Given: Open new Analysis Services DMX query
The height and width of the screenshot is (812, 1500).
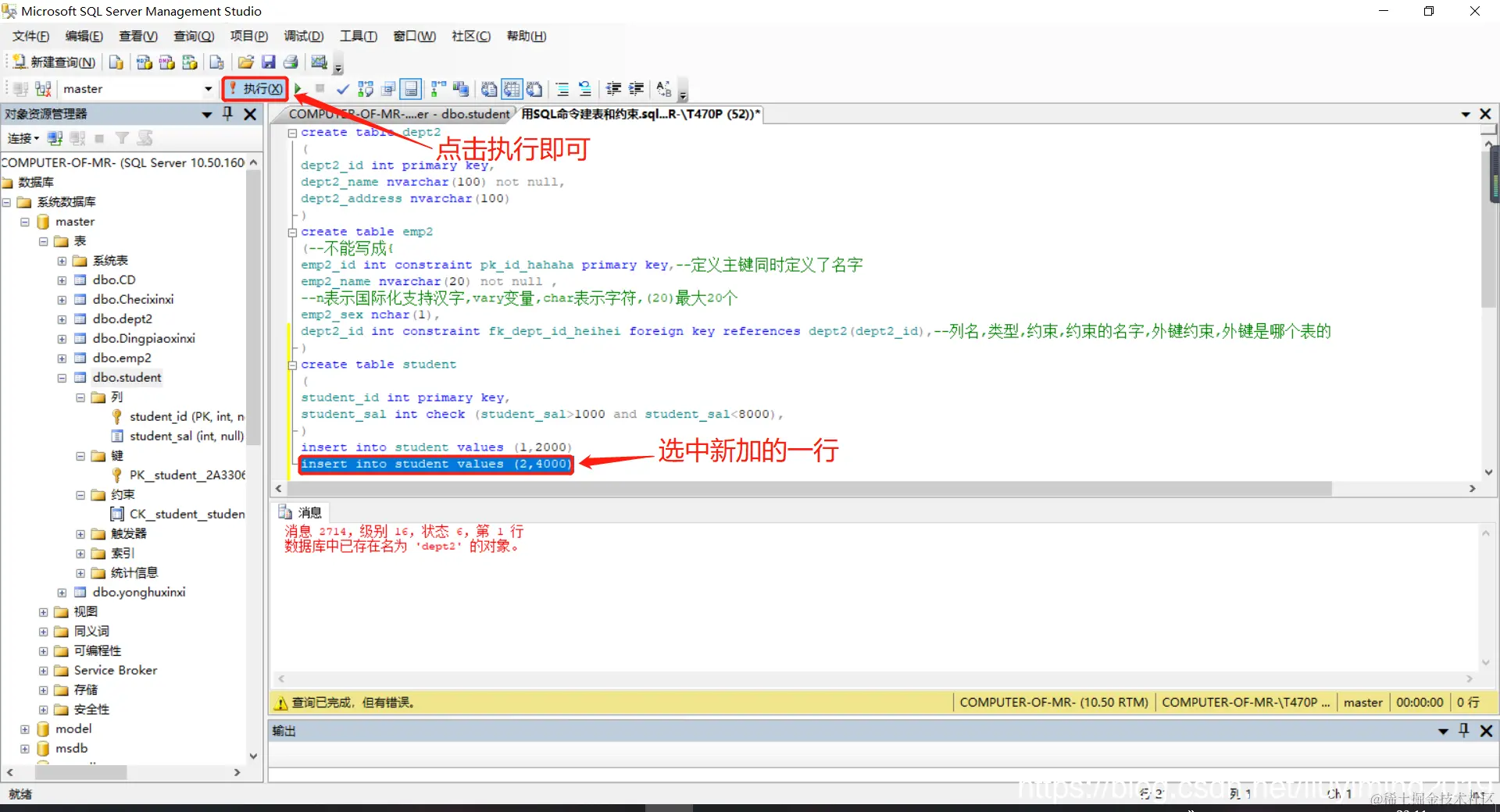Looking at the screenshot, I should point(166,62).
